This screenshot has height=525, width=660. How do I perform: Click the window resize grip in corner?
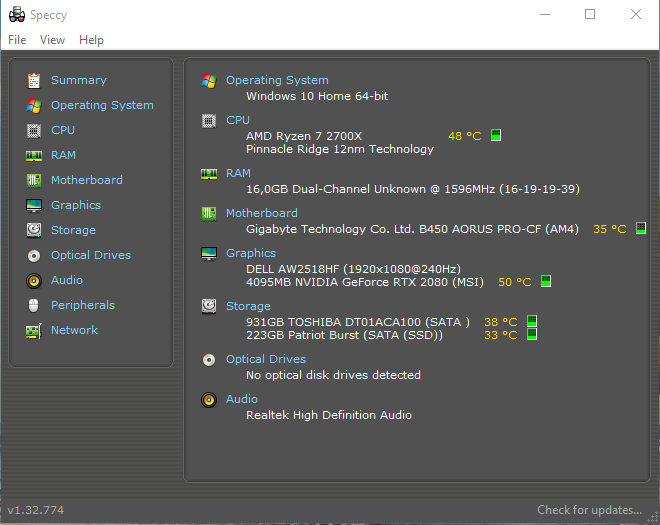pos(653,518)
